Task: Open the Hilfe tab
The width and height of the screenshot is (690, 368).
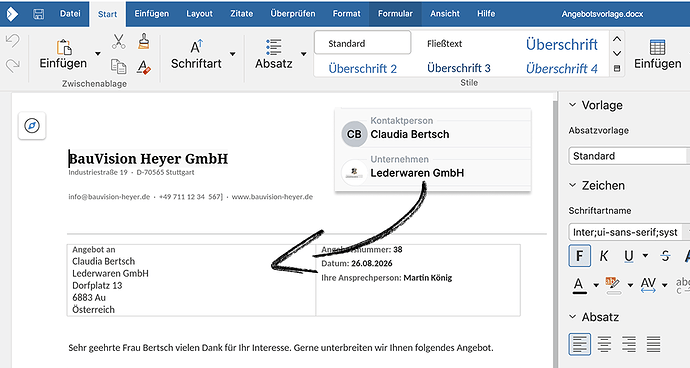Action: (x=486, y=14)
